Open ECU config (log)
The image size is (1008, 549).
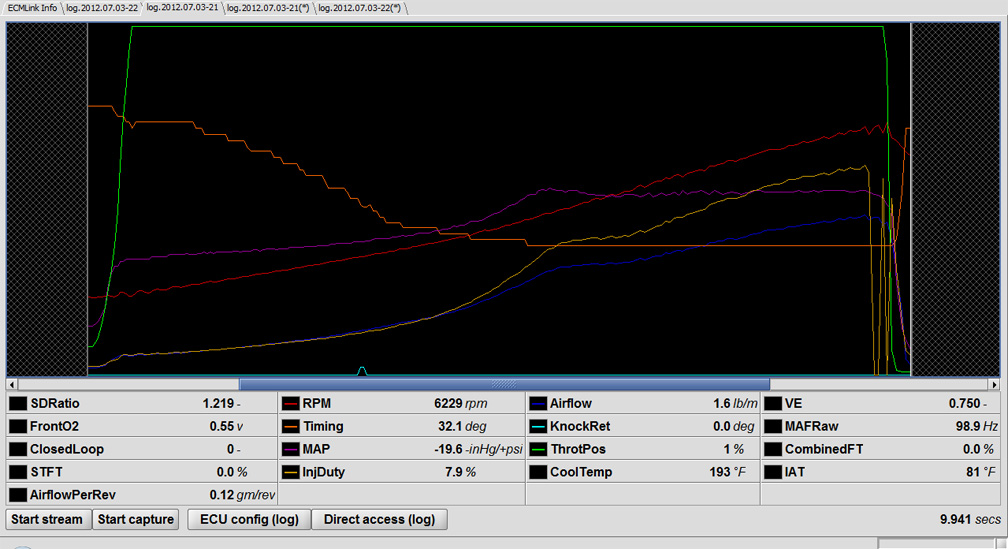(249, 519)
